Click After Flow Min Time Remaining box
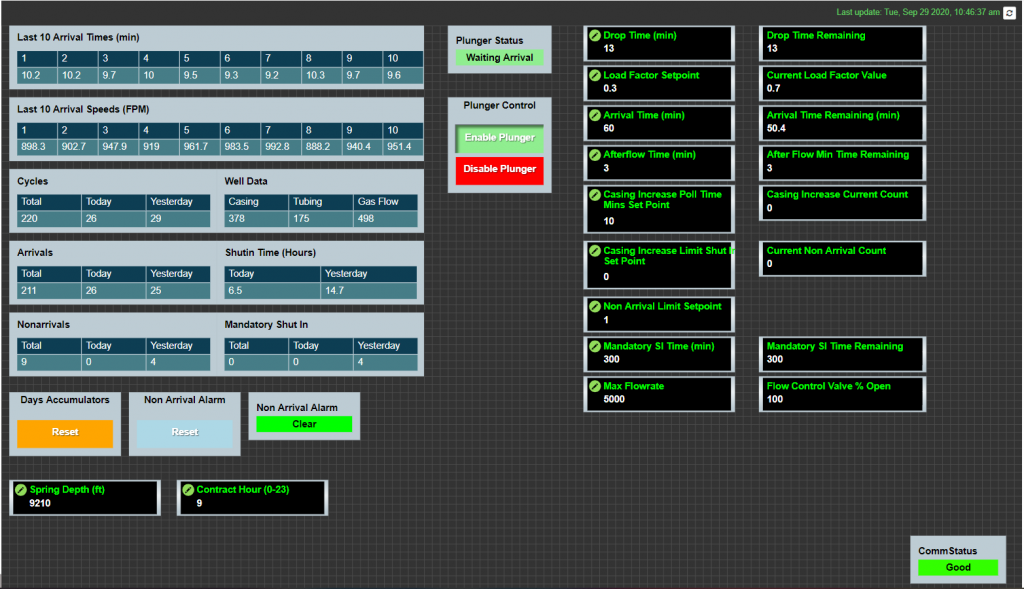1024x589 pixels. (842, 163)
